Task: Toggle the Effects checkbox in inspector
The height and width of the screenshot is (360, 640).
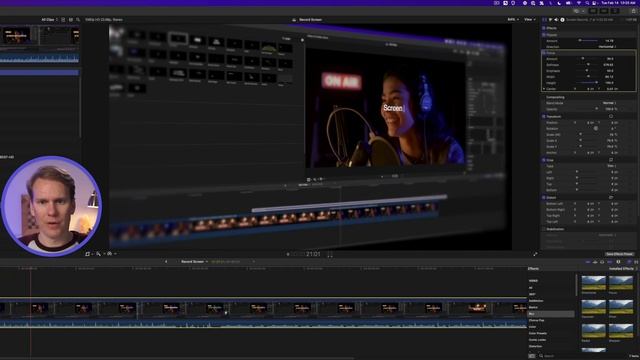Action: 544,28
